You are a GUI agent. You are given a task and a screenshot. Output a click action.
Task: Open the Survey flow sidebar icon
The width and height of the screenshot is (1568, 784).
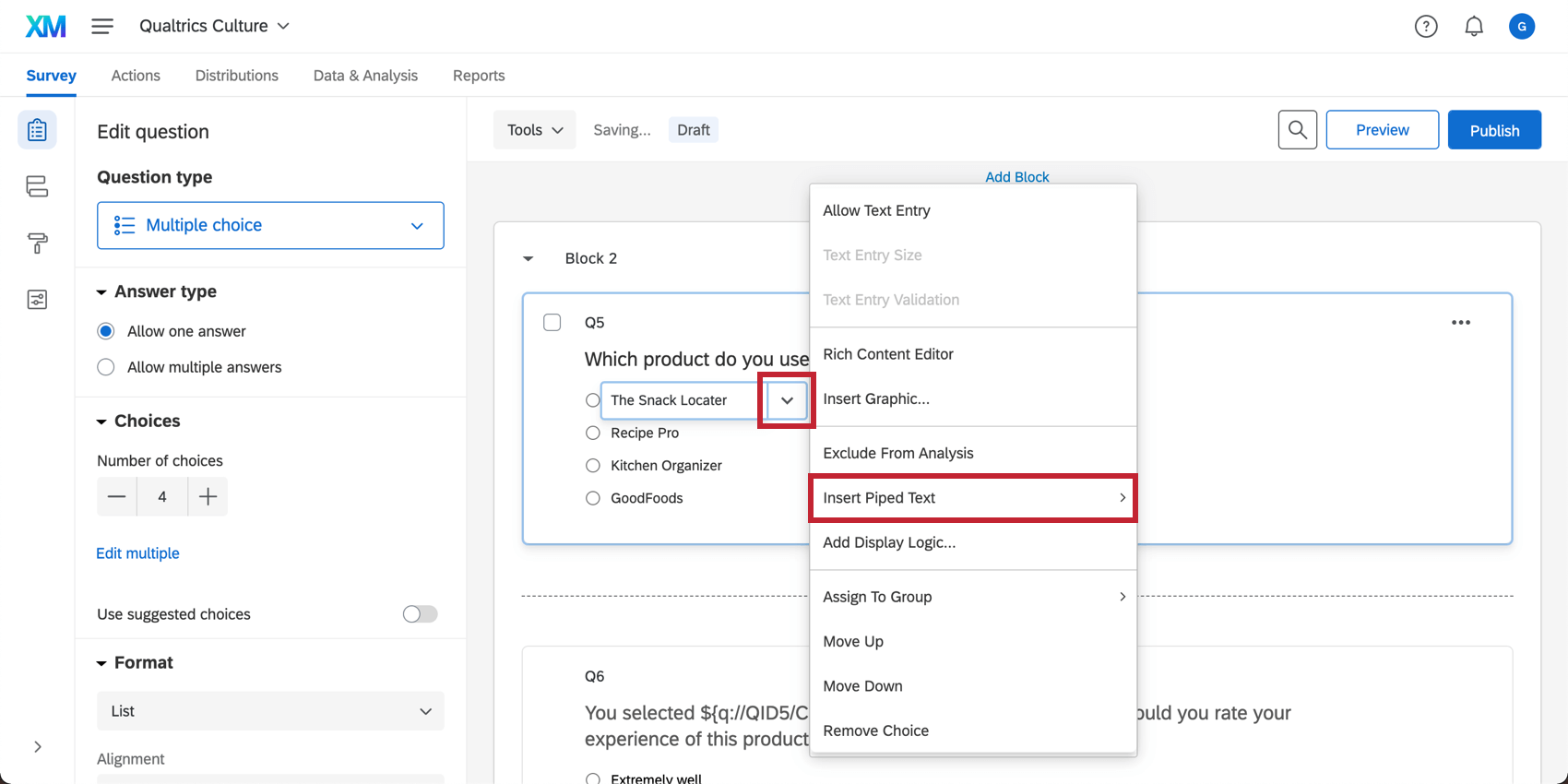(37, 186)
